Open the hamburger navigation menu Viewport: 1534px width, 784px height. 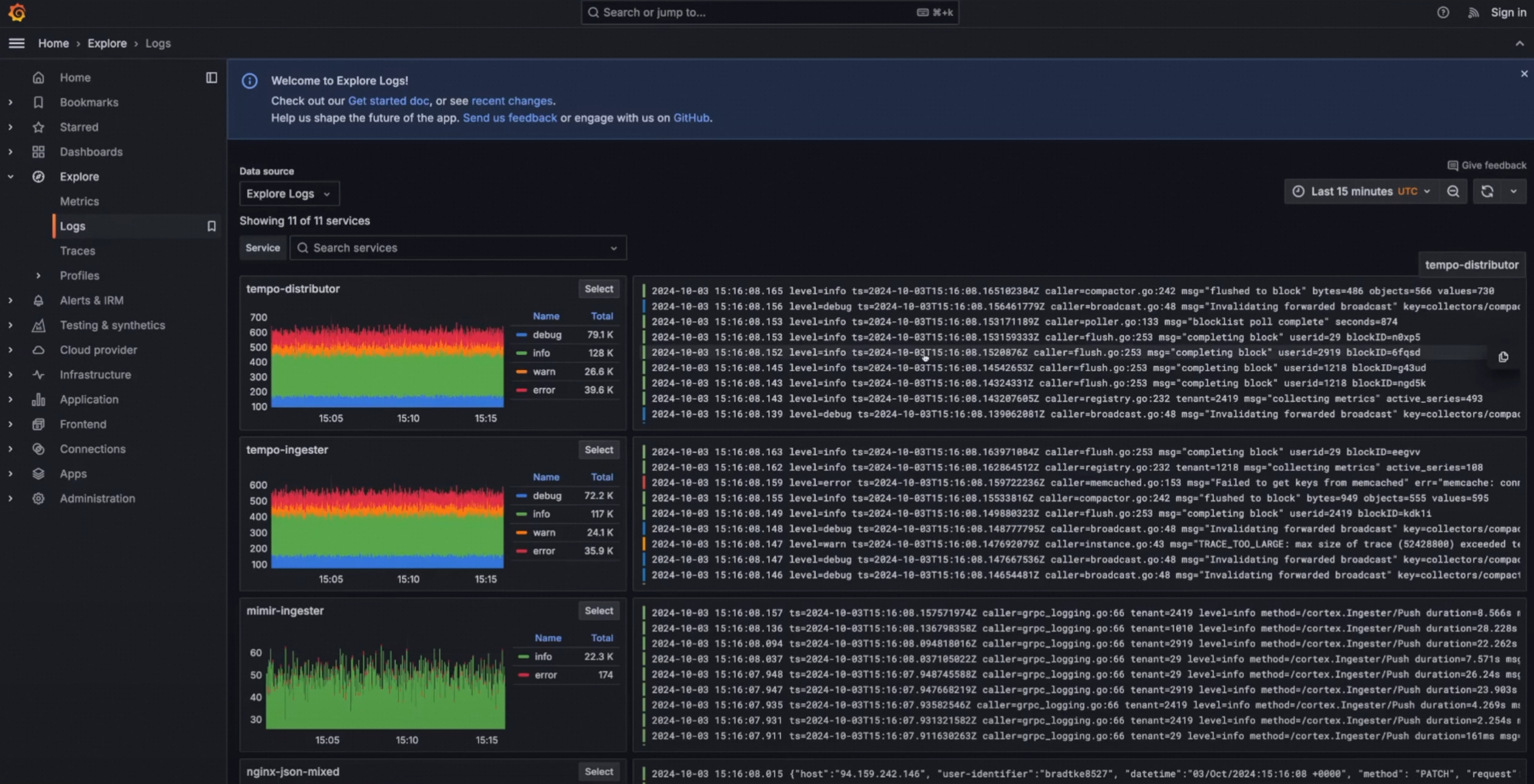16,43
